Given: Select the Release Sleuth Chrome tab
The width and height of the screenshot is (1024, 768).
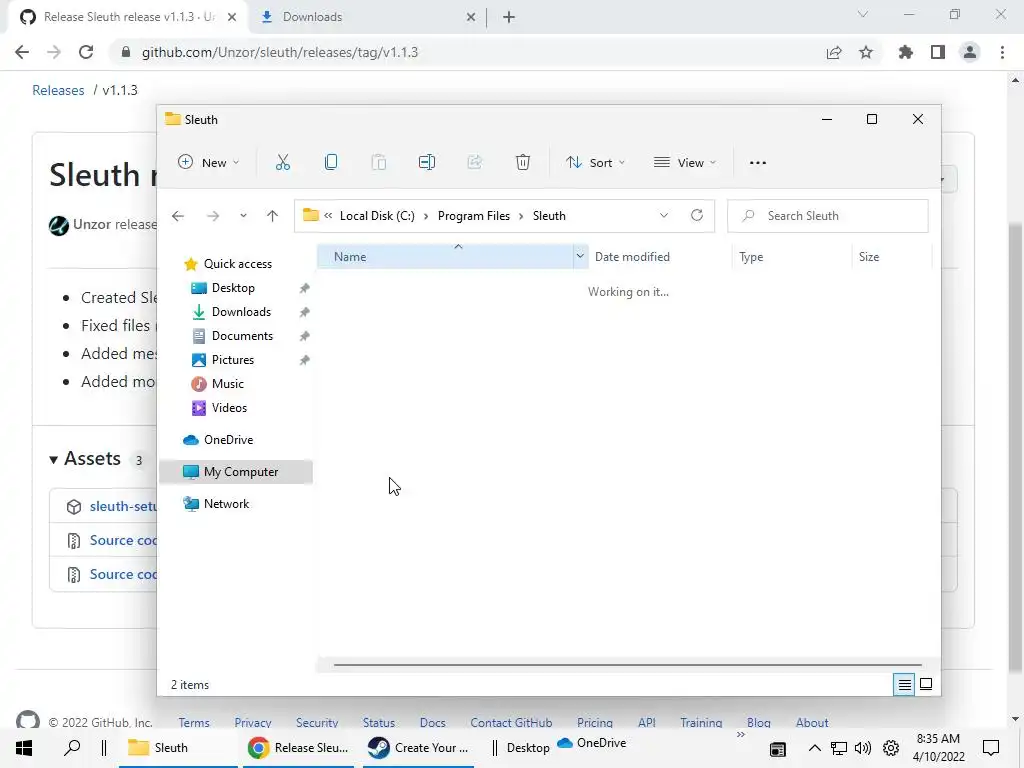Looking at the screenshot, I should tap(128, 17).
